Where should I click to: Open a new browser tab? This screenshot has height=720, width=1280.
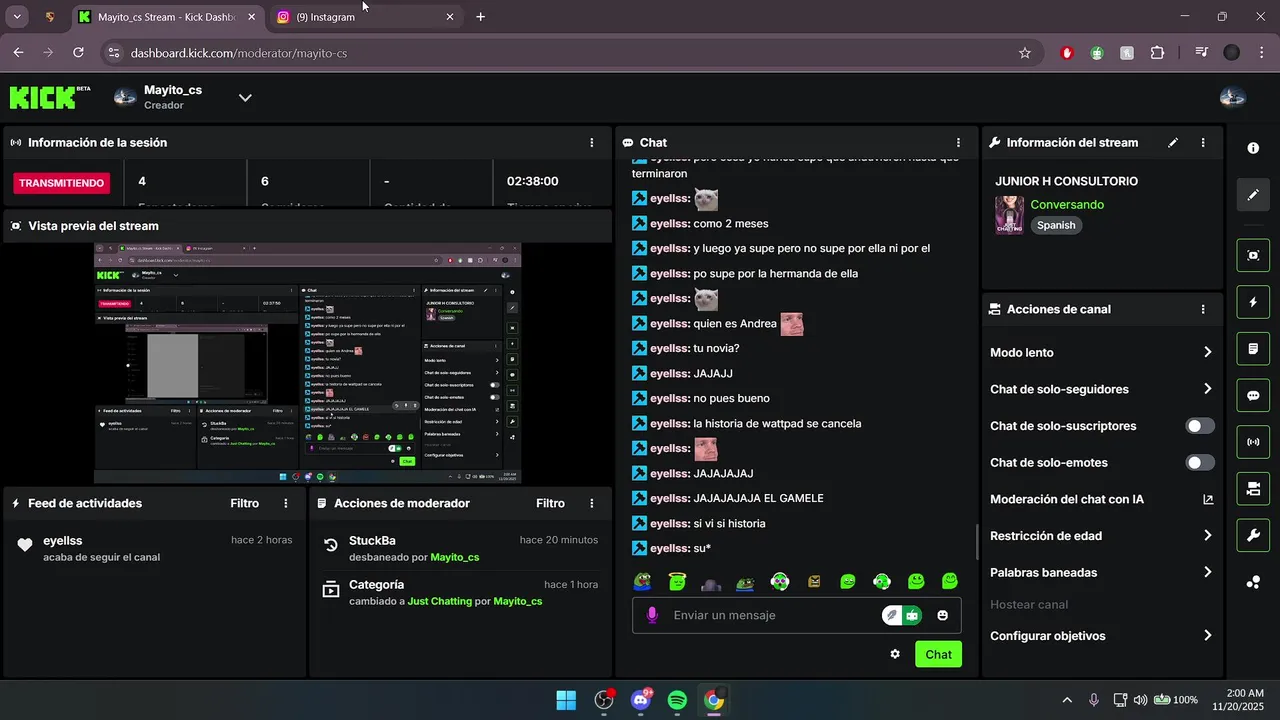pos(481,17)
